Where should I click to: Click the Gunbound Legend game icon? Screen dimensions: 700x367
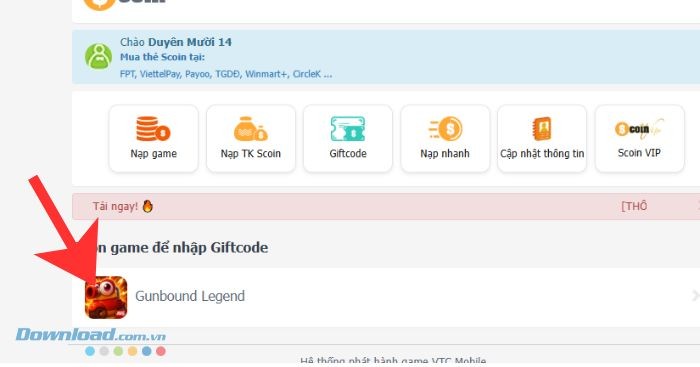coord(106,297)
